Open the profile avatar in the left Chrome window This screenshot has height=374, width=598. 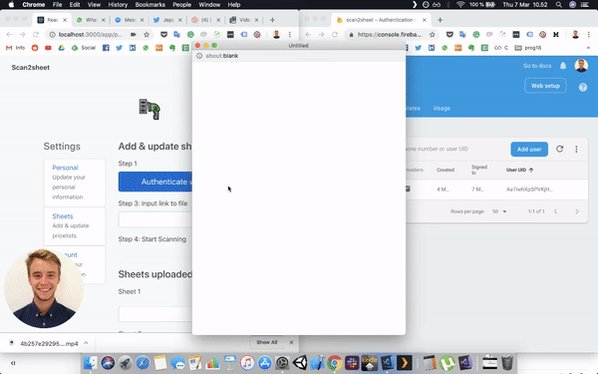coord(276,35)
